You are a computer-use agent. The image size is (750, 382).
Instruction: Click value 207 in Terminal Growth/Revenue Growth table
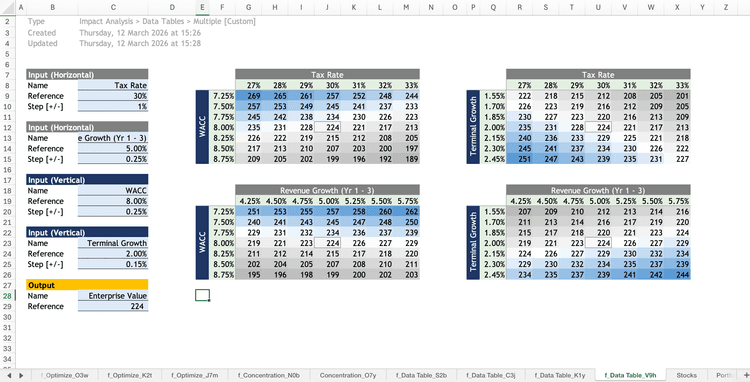520,212
